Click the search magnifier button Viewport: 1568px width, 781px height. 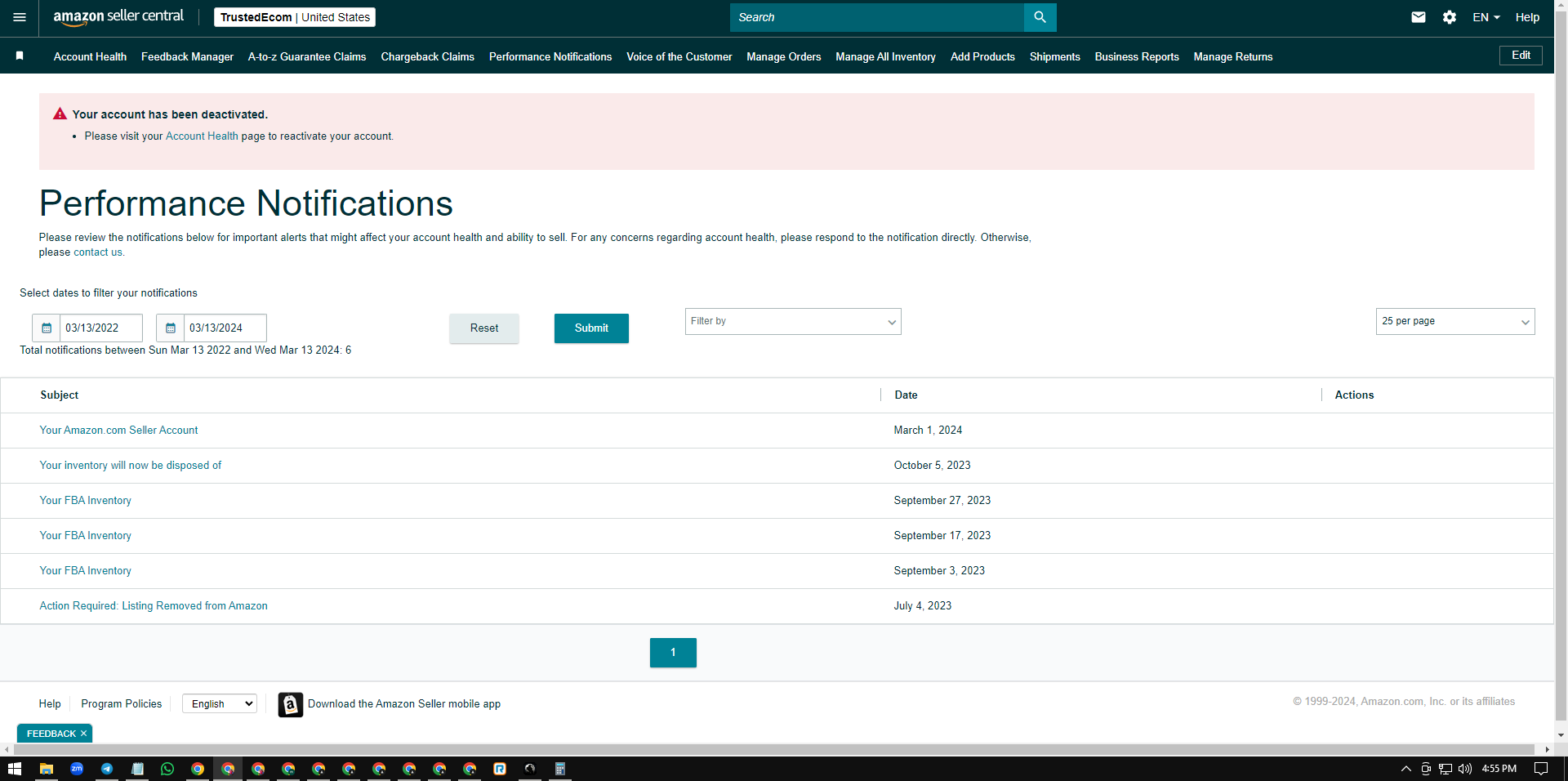click(x=1040, y=17)
